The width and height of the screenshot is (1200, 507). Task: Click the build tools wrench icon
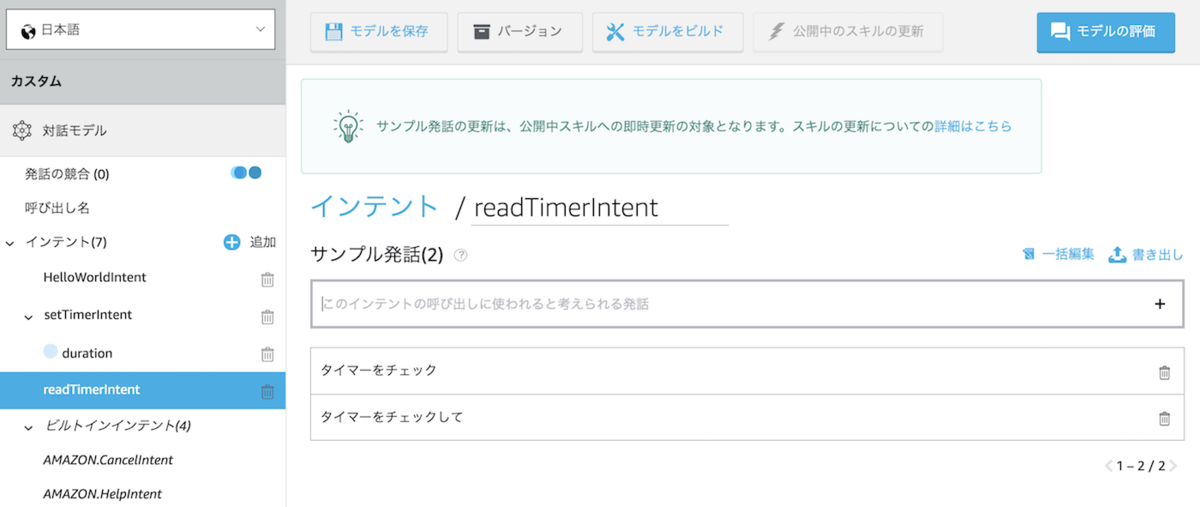[615, 31]
